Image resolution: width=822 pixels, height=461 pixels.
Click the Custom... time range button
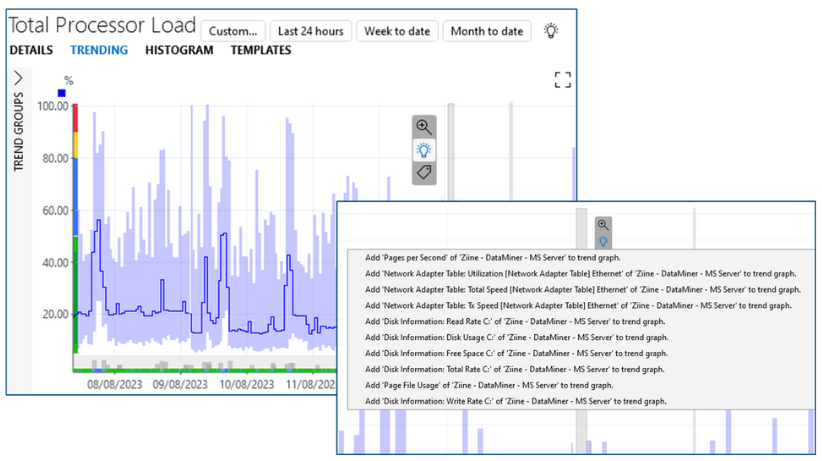click(x=233, y=31)
